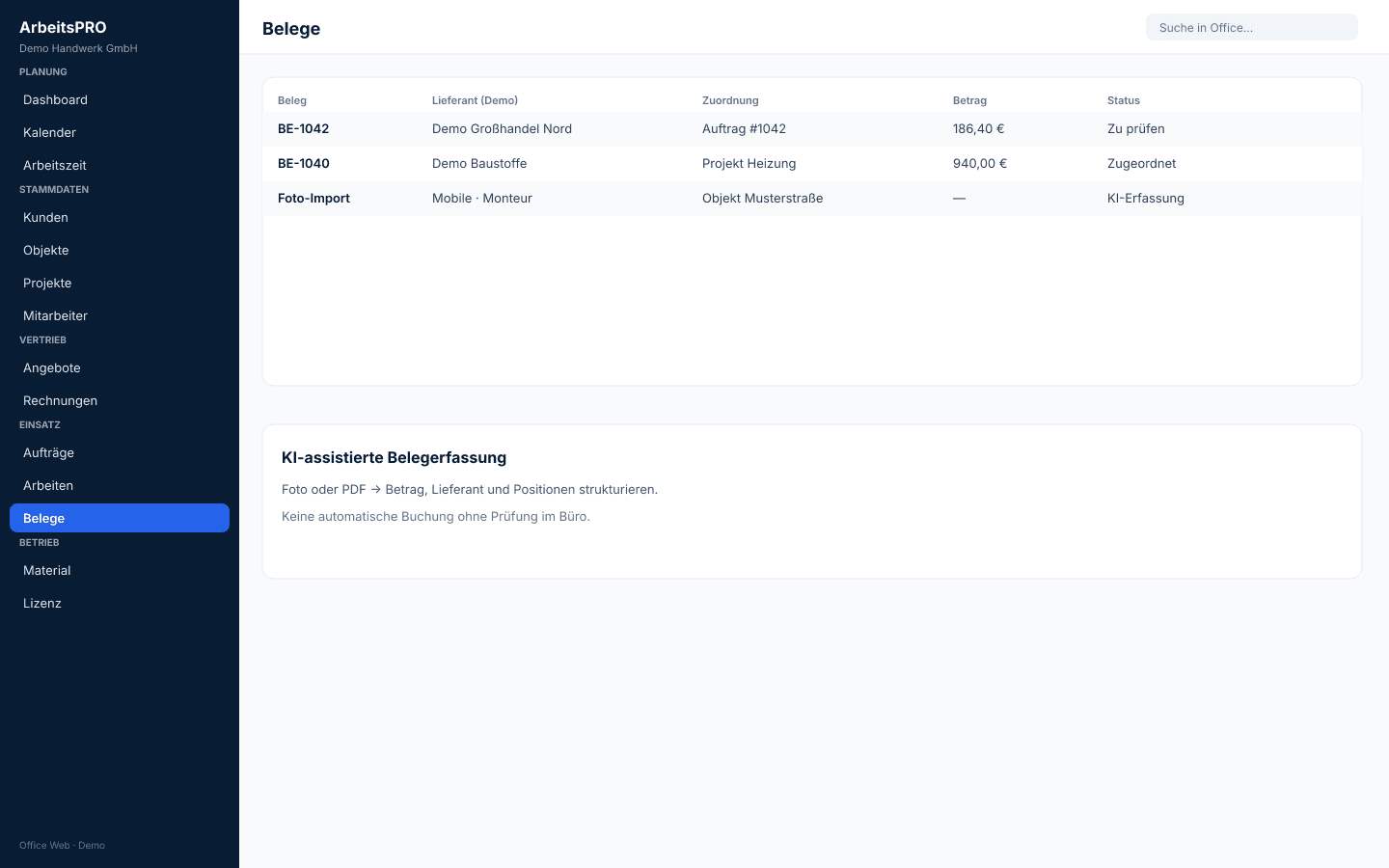This screenshot has width=1389, height=868.
Task: Click supplier Demo Baustoffe
Action: [479, 164]
